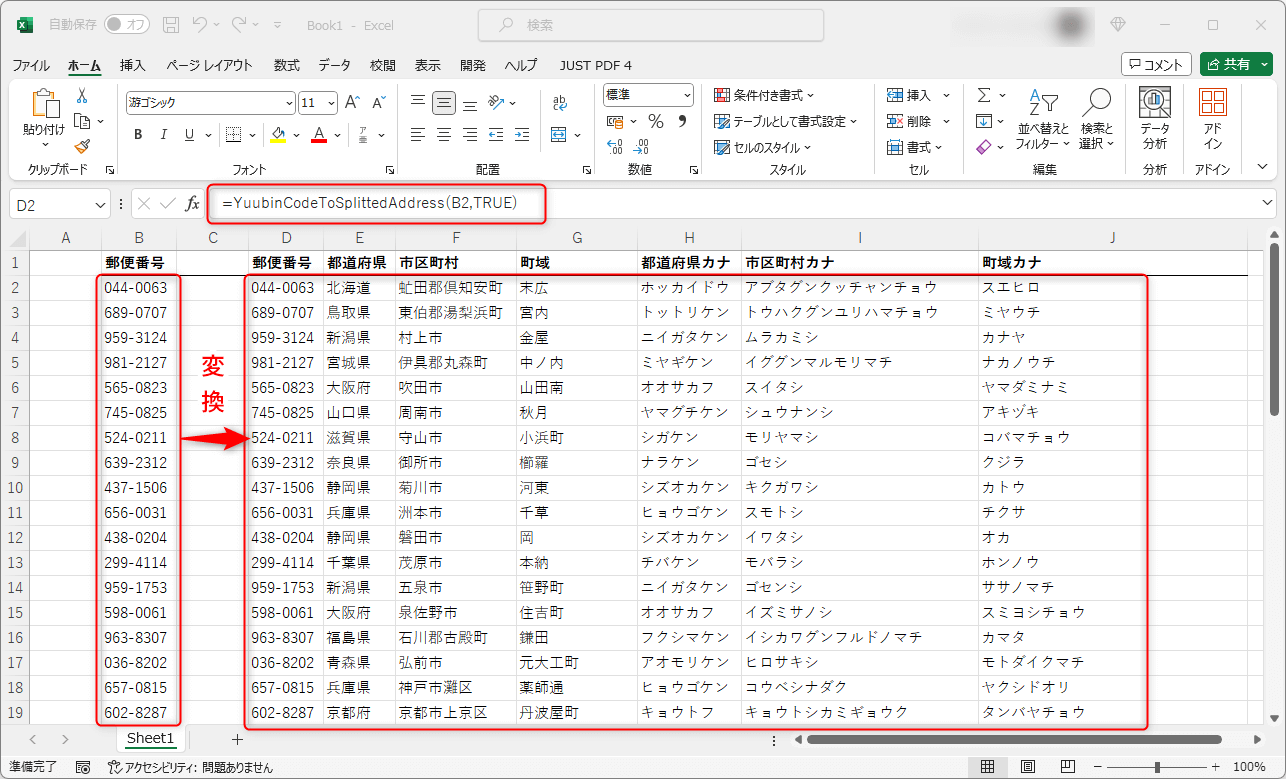Toggle Italic formatting
Viewport: 1286px width, 779px height.
tap(165, 134)
